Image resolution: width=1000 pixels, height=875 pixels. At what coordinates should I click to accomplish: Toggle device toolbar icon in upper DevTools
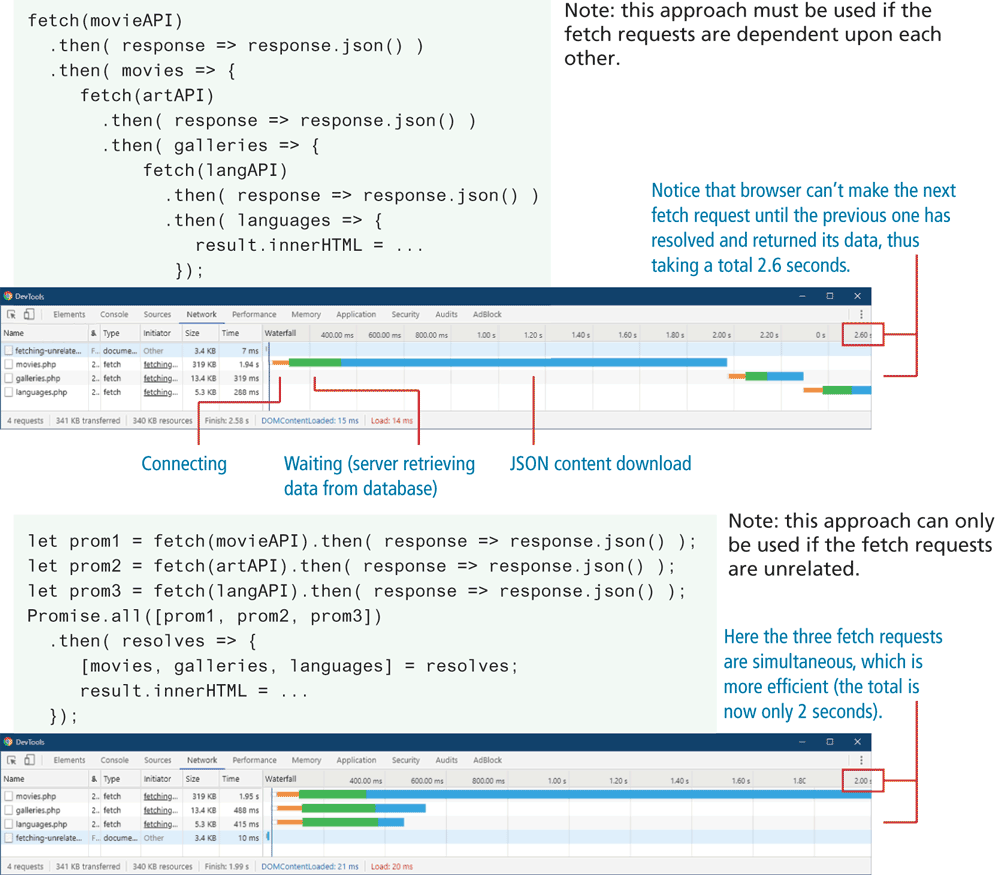pyautogui.click(x=29, y=314)
